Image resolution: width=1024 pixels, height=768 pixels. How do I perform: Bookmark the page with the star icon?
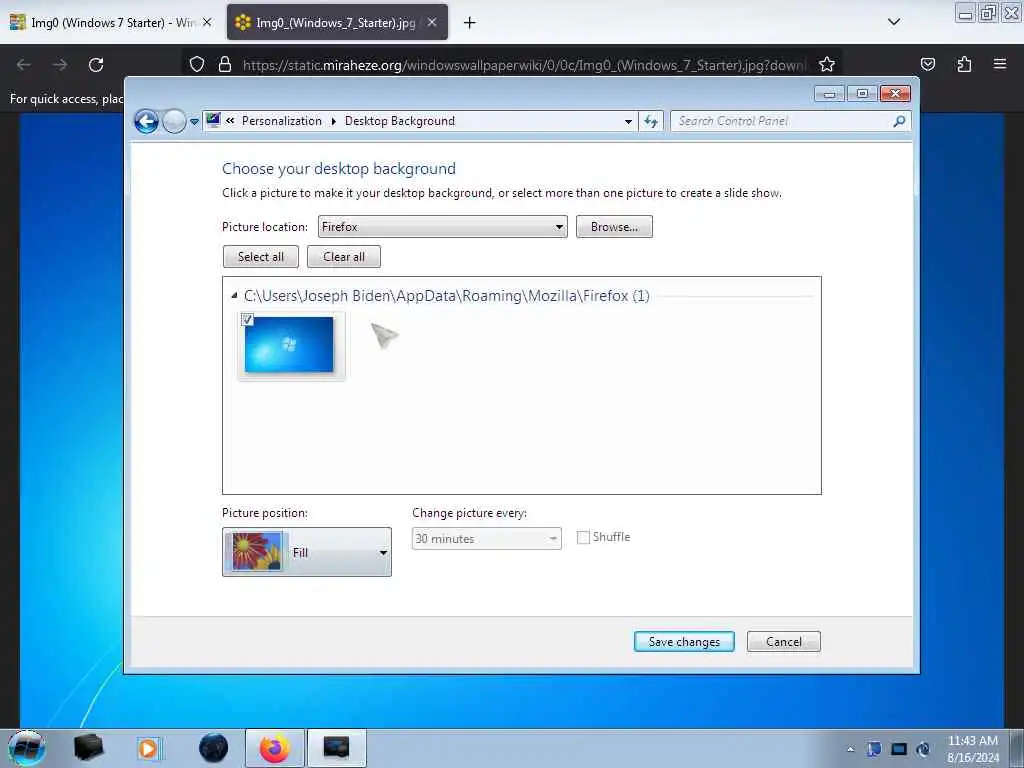827,65
